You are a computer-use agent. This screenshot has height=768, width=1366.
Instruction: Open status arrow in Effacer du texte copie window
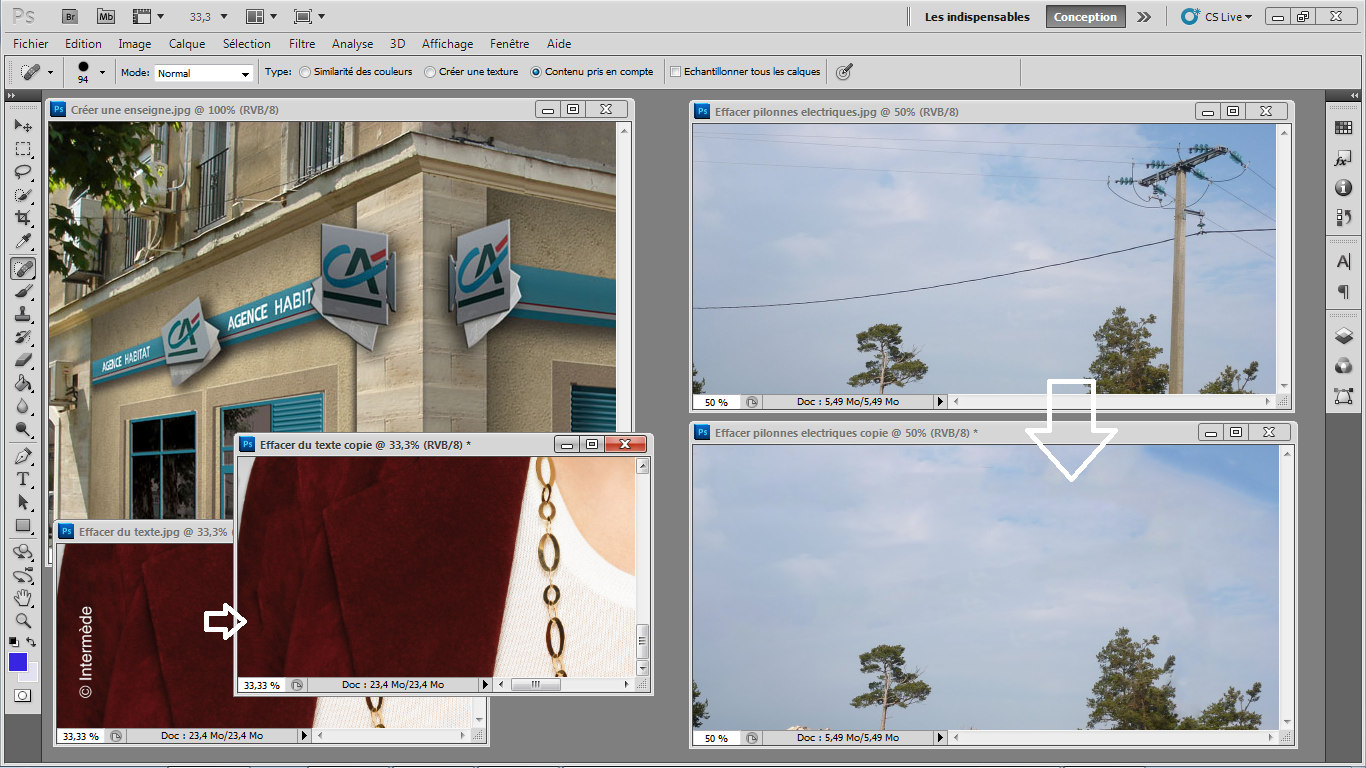point(486,685)
